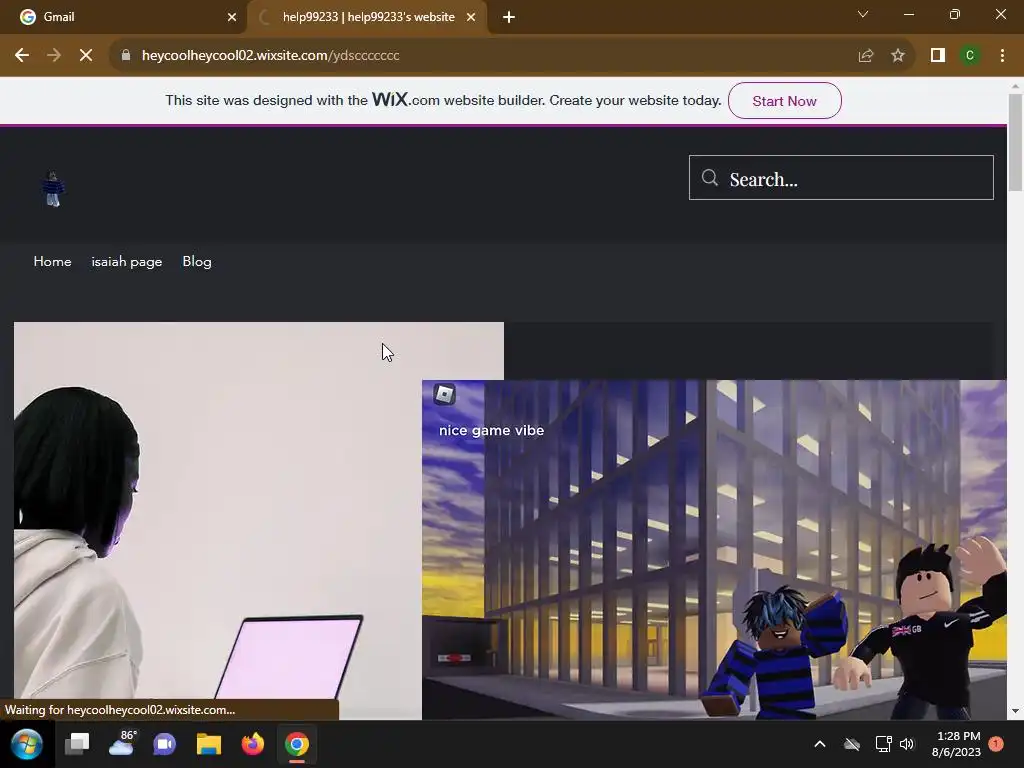Click the Roblox logo on the game image
Image resolution: width=1024 pixels, height=768 pixels.
pos(444,394)
